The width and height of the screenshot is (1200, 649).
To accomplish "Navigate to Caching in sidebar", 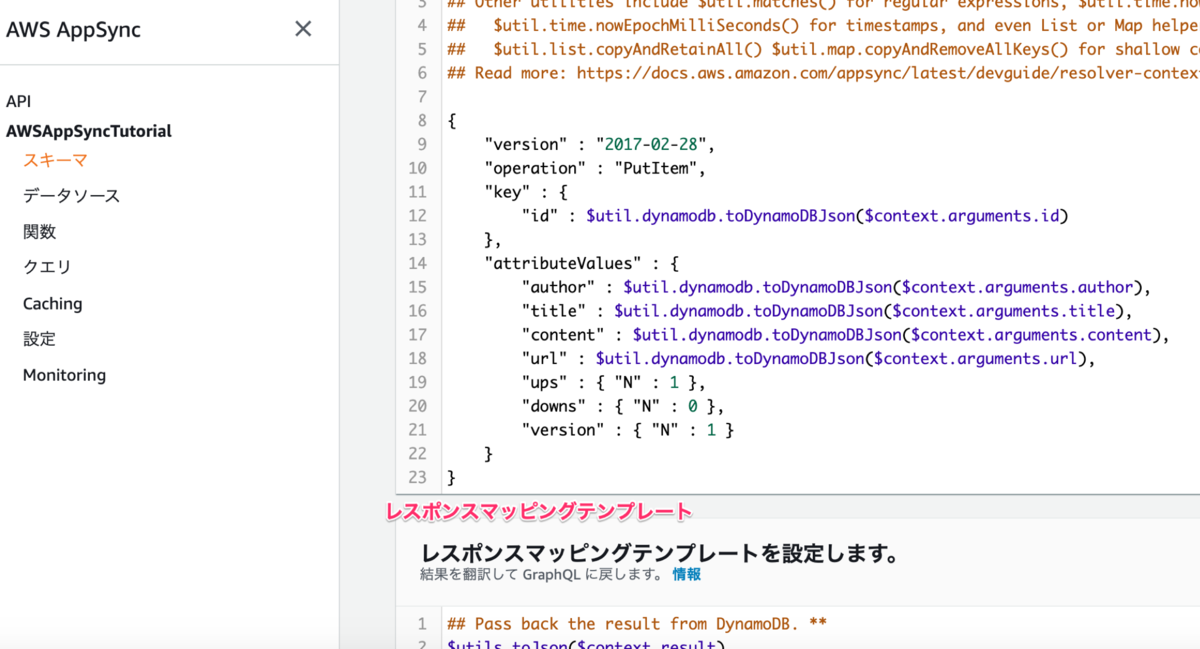I will click(x=53, y=303).
